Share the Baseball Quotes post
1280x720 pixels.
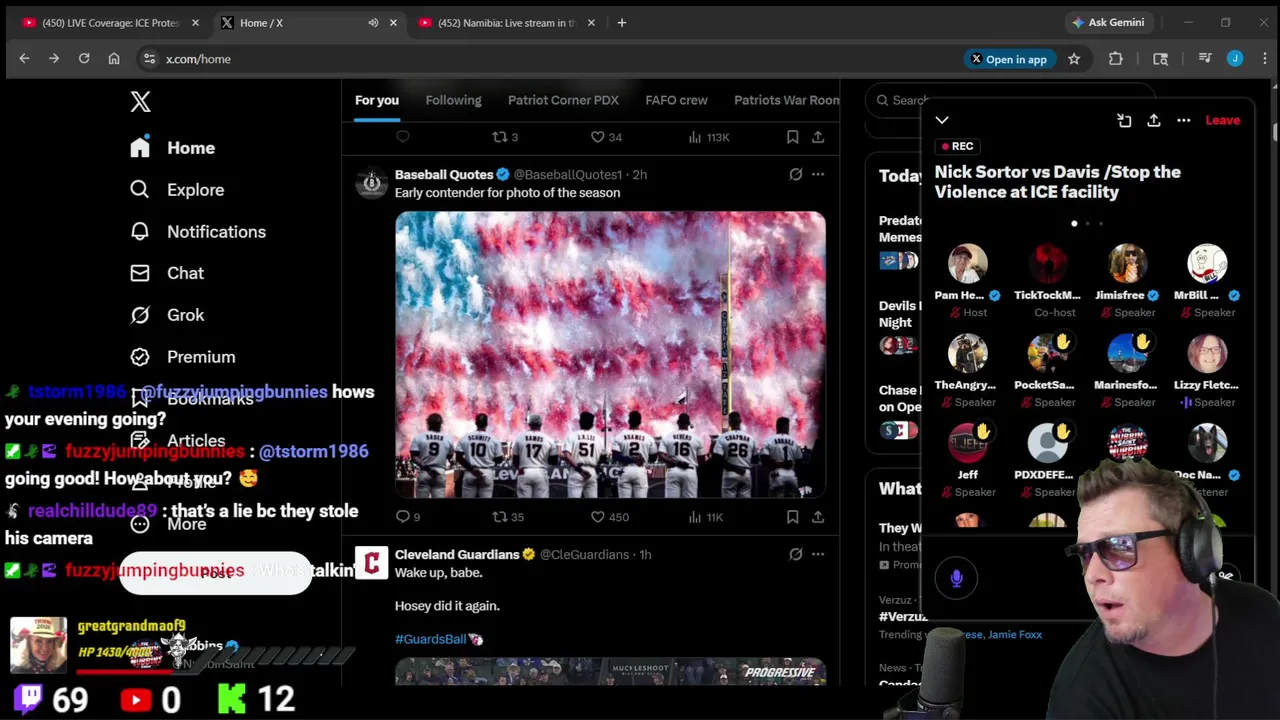click(818, 517)
